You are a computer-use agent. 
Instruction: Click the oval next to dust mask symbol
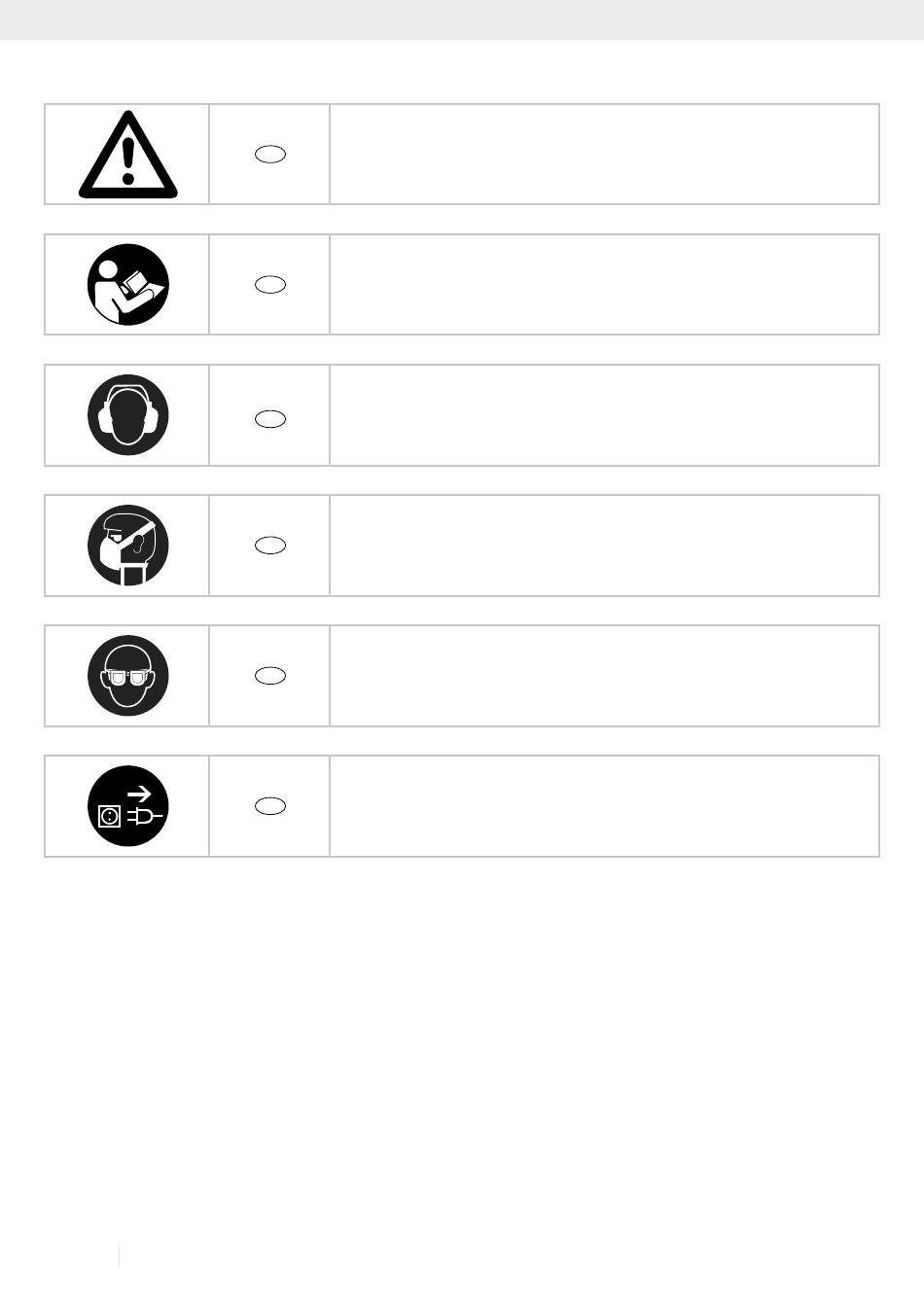click(x=270, y=546)
